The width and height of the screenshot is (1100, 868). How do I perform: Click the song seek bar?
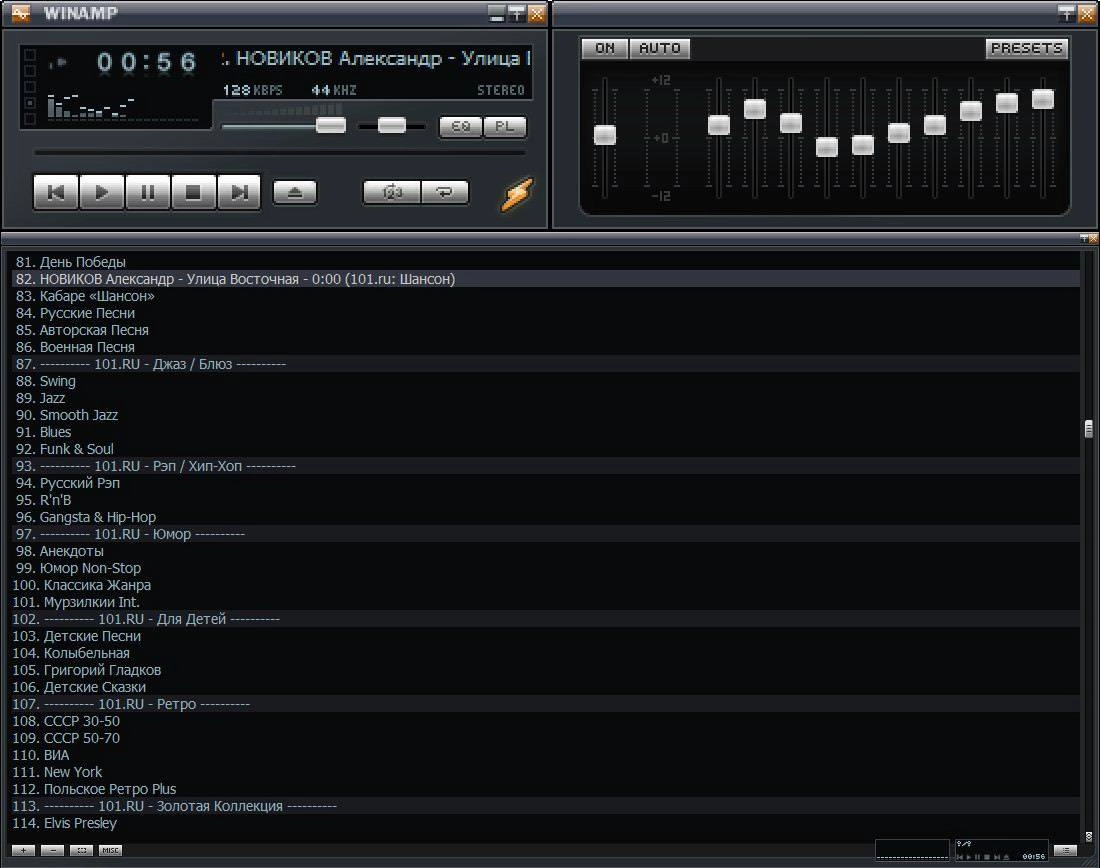click(x=280, y=152)
